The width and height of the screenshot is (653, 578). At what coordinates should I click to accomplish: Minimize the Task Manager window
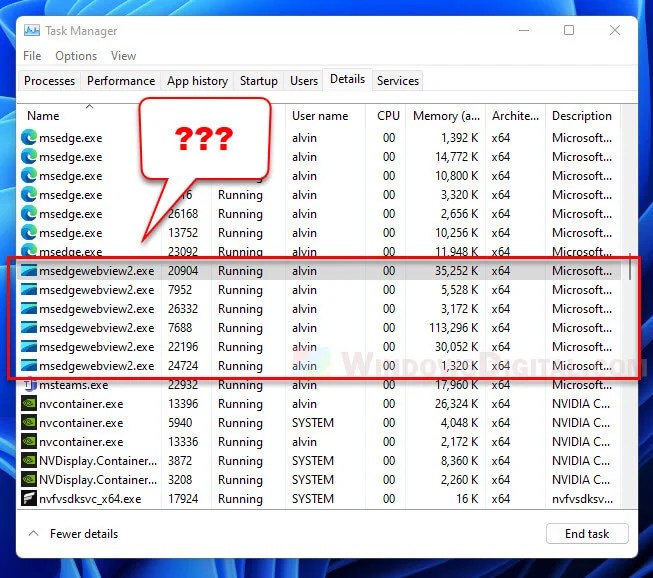tap(524, 30)
